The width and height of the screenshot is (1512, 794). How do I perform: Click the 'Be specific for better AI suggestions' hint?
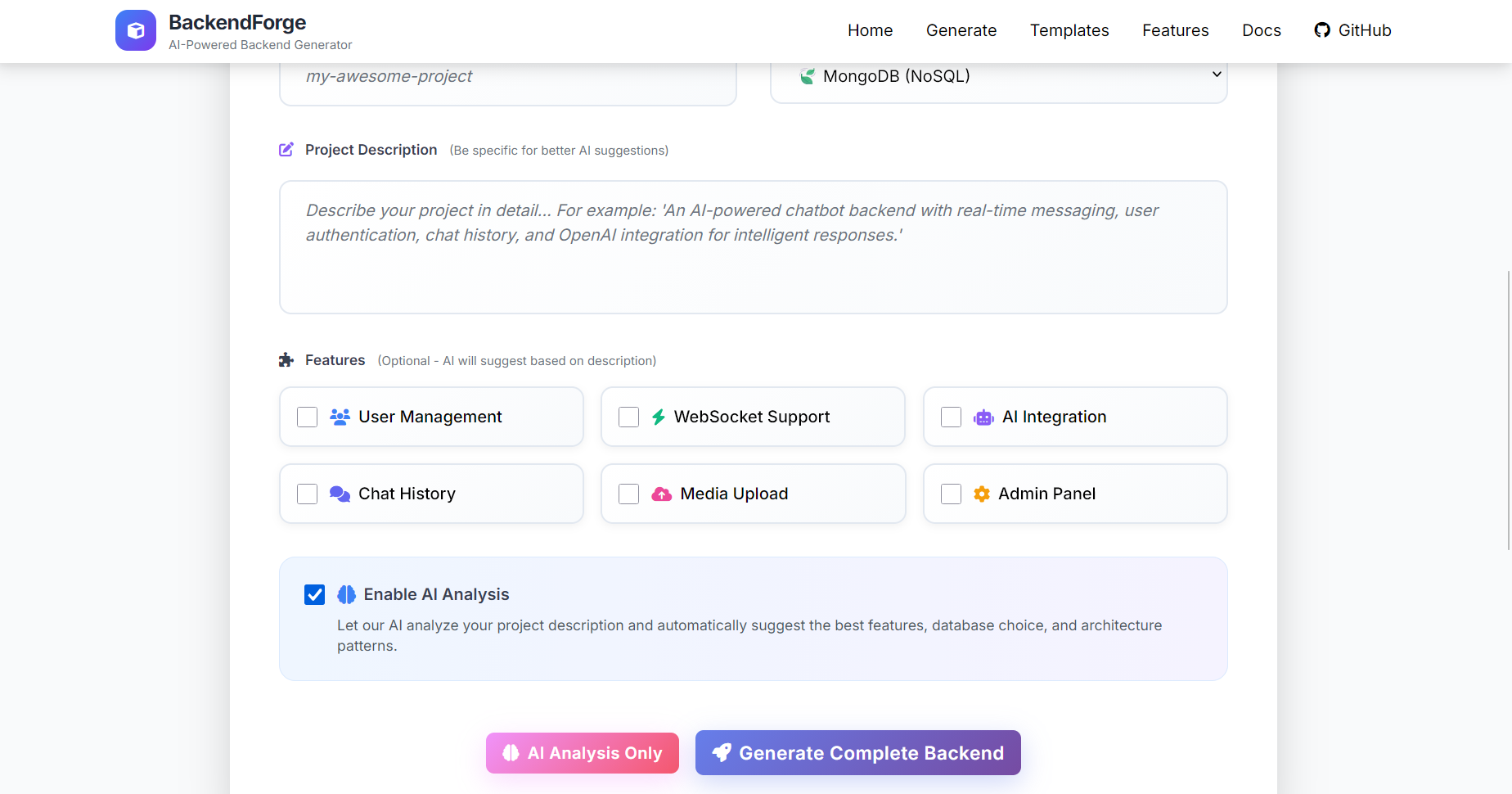(559, 151)
